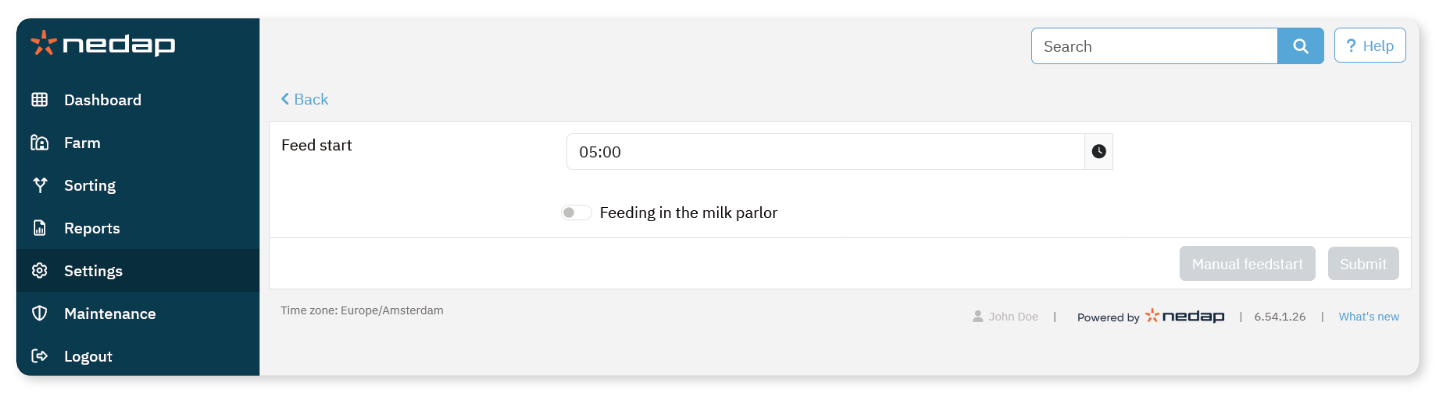Click the Maintenance shield icon
The height and width of the screenshot is (402, 1442).
[40, 314]
